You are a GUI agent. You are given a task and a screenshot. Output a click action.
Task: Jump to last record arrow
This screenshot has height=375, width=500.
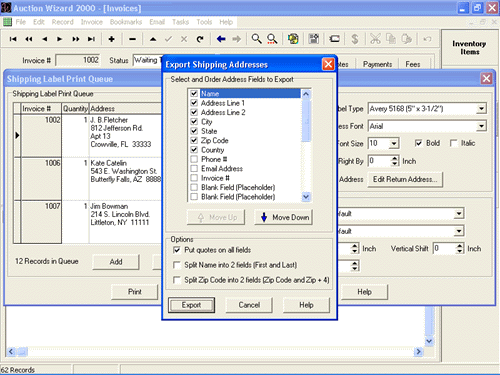[91, 39]
